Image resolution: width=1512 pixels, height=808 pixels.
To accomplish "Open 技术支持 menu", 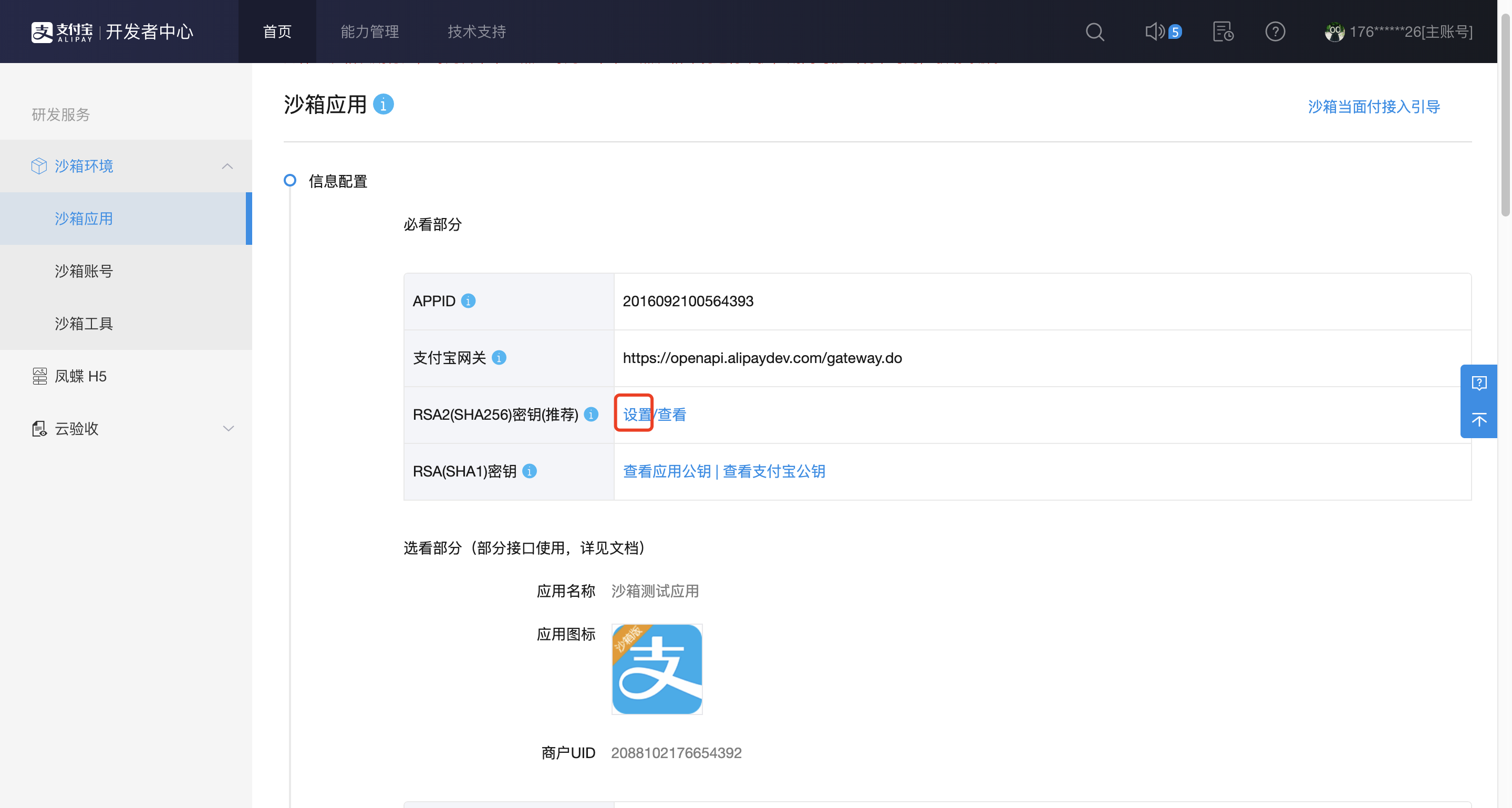I will coord(477,32).
